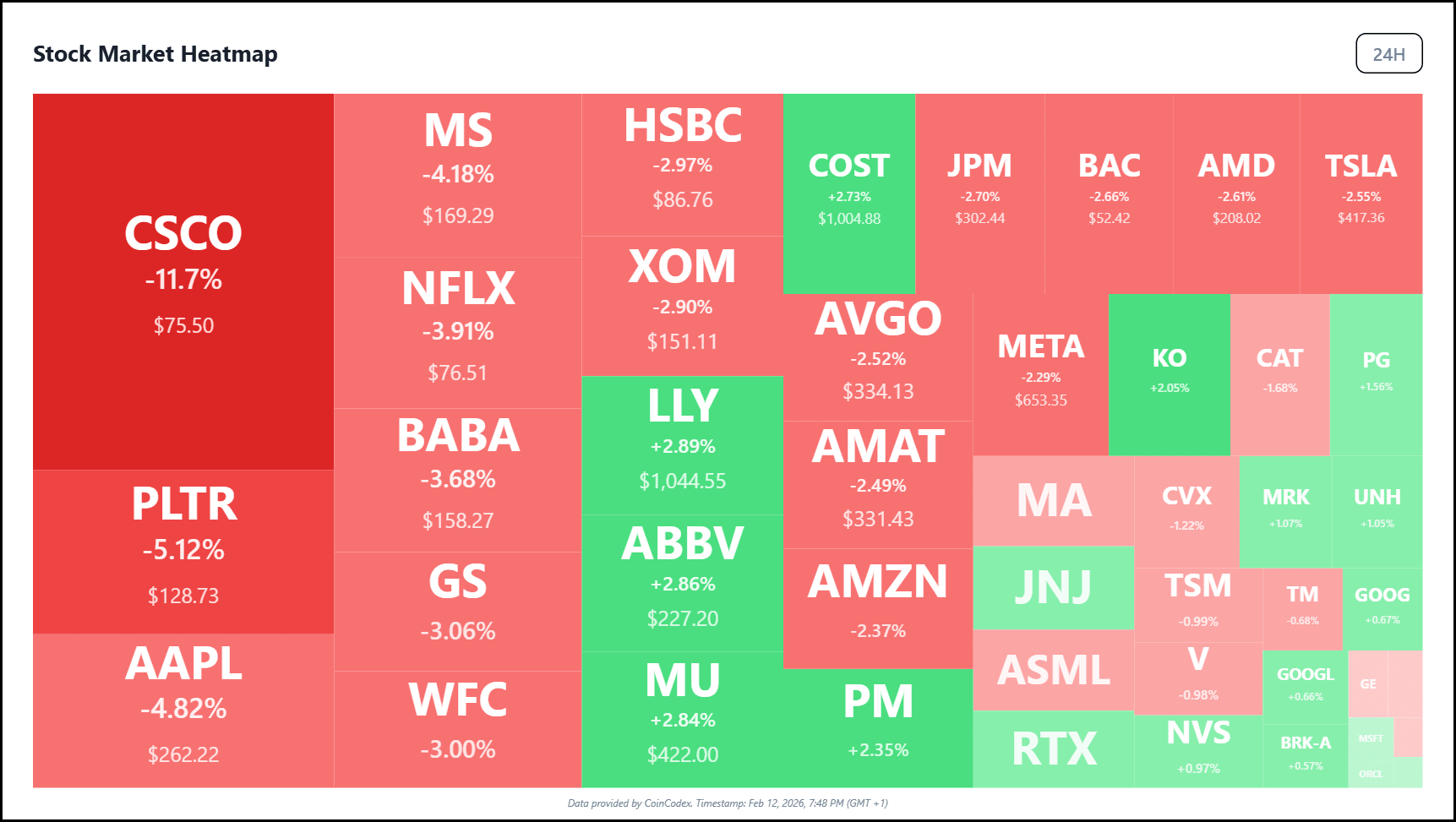1456x822 pixels.
Task: Click the CoinCodex data attribution text
Action: pyautogui.click(x=727, y=803)
